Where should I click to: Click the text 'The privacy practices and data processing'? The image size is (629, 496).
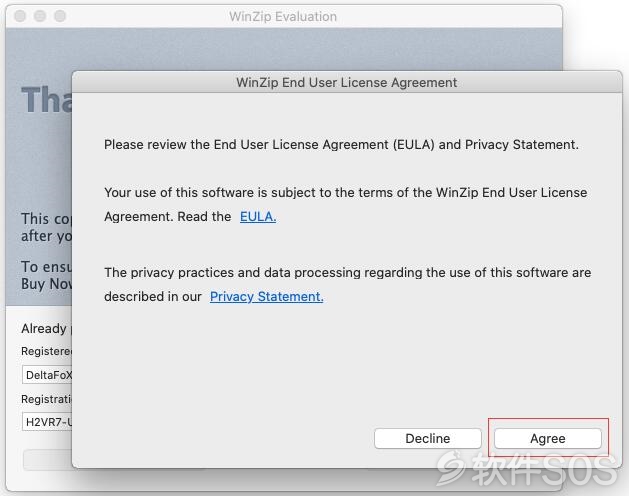233,272
